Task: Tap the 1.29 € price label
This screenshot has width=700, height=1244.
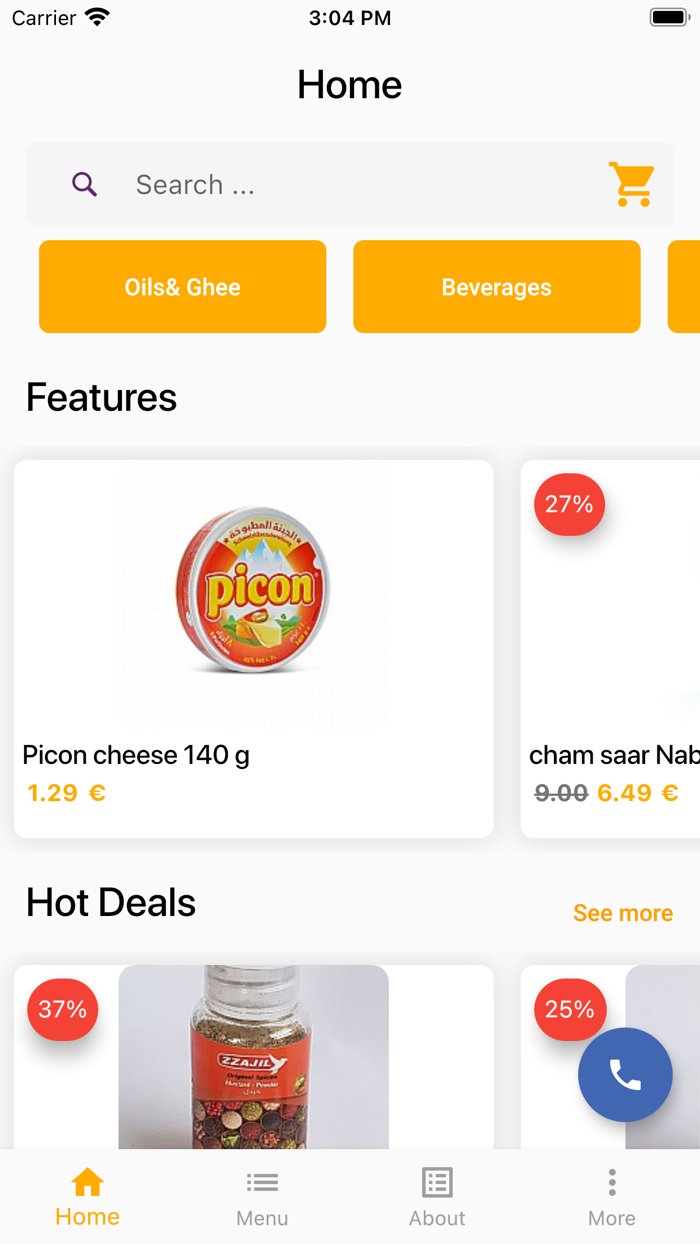Action: [x=66, y=793]
